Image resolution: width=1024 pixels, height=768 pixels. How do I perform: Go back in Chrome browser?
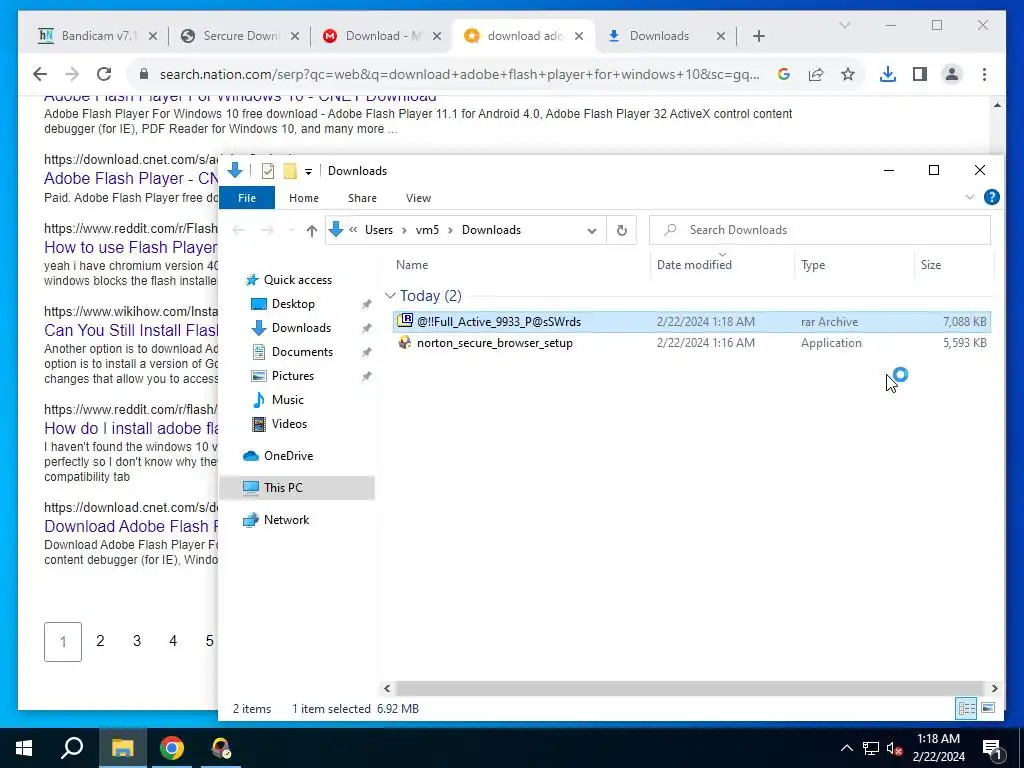tap(40, 74)
